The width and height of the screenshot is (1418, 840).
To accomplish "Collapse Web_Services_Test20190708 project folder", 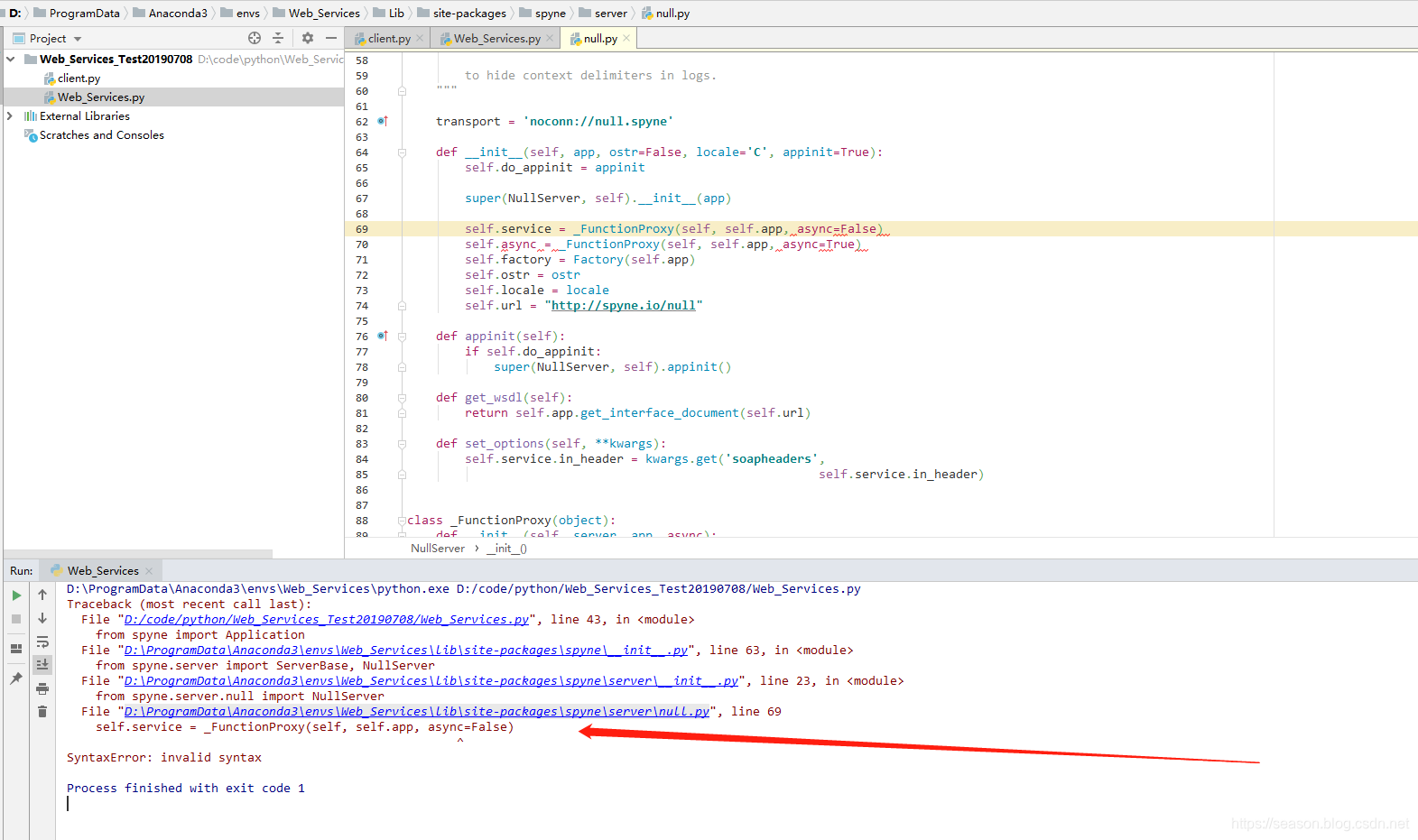I will click(x=10, y=59).
